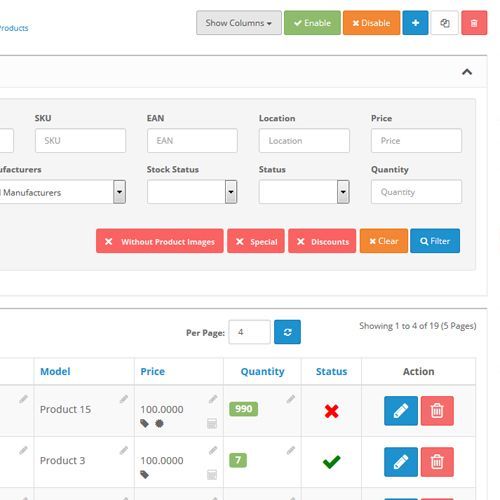This screenshot has height=500, width=500.
Task: Toggle the Discounts filter button
Action: pos(322,241)
